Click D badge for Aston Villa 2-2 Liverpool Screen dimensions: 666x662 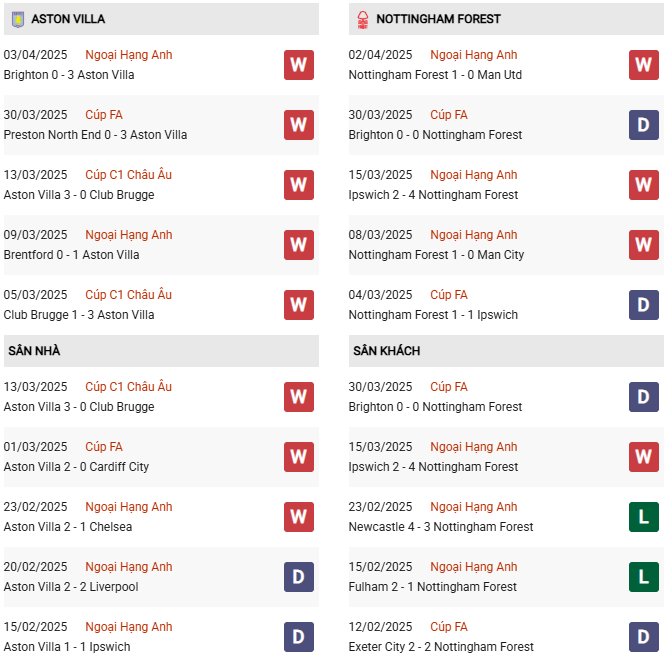(298, 577)
